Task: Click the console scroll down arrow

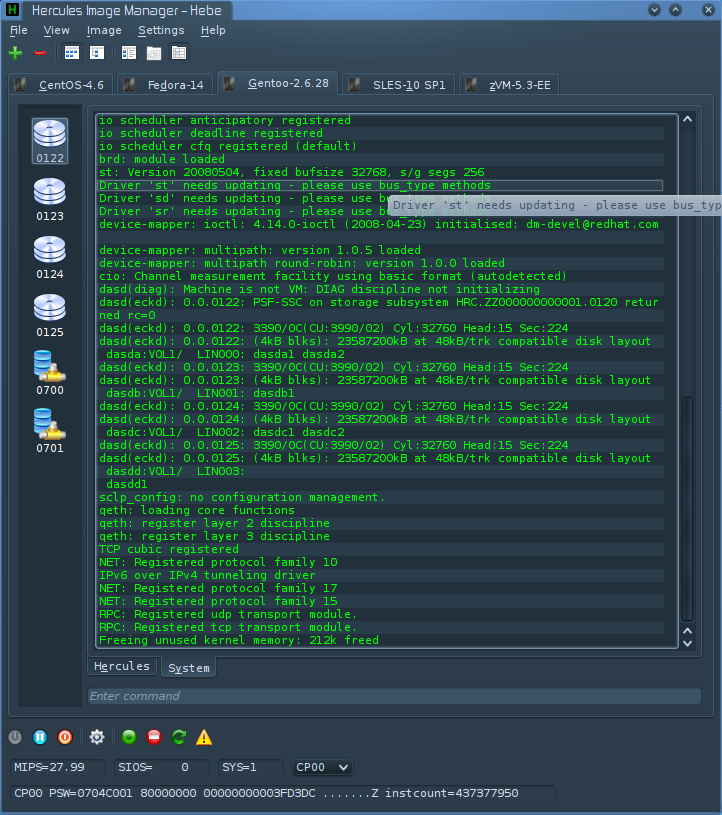Action: [x=688, y=643]
